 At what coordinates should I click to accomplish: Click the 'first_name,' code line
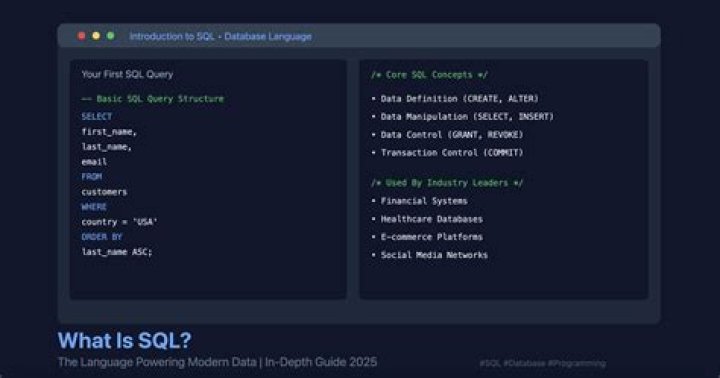[109, 132]
